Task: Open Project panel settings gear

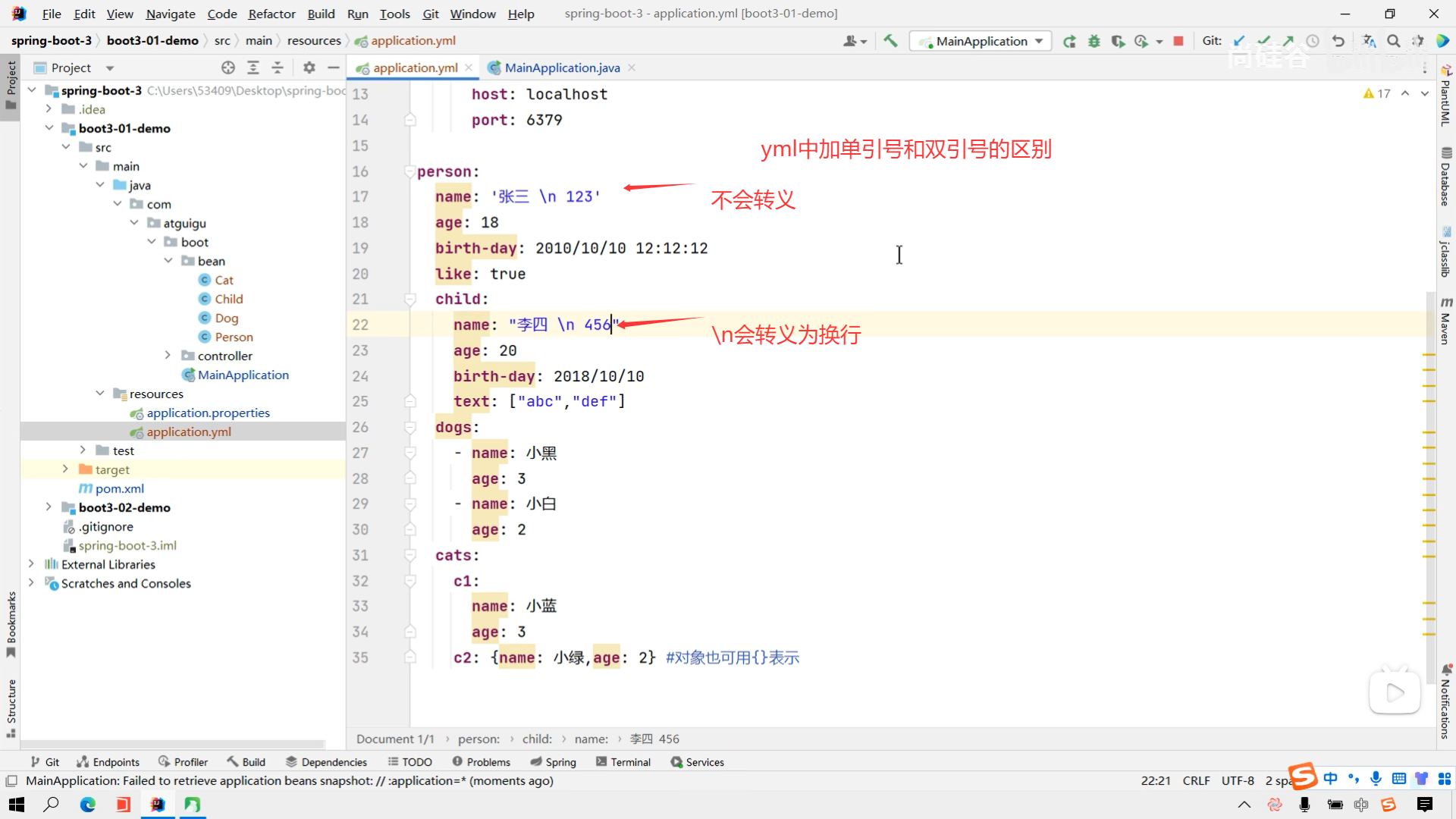Action: 309,67
